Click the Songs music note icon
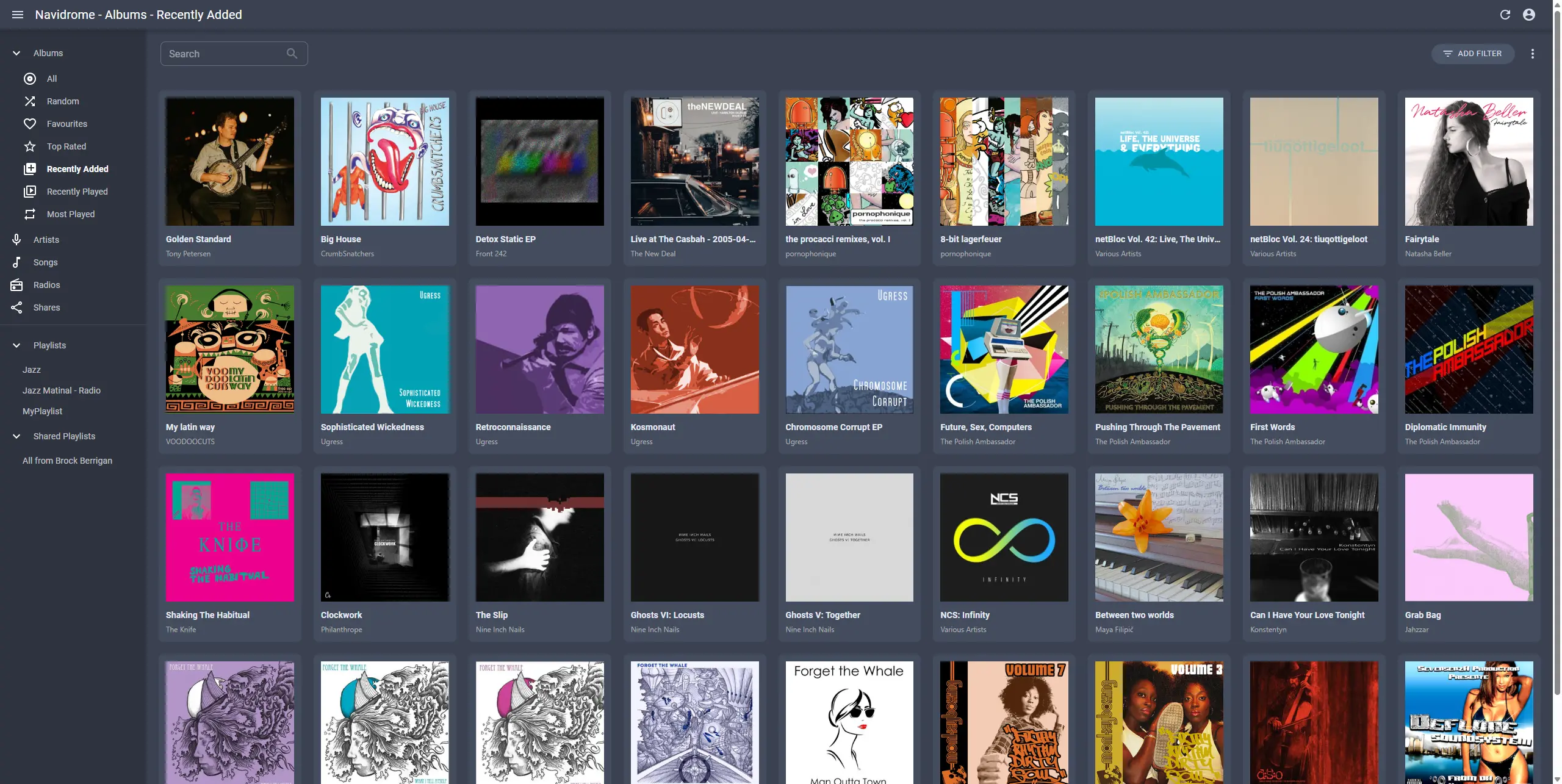The width and height of the screenshot is (1562, 784). (16, 262)
